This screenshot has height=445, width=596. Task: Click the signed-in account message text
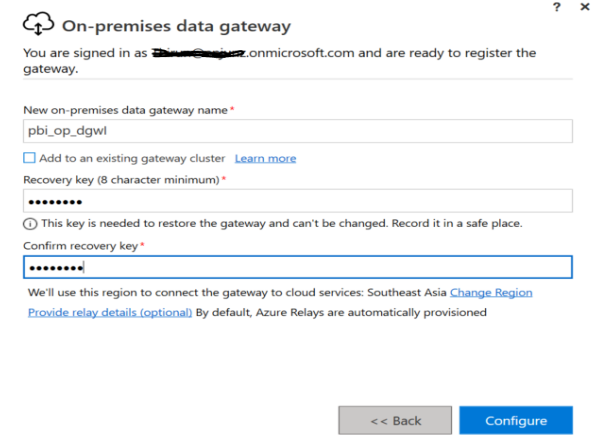pos(279,60)
